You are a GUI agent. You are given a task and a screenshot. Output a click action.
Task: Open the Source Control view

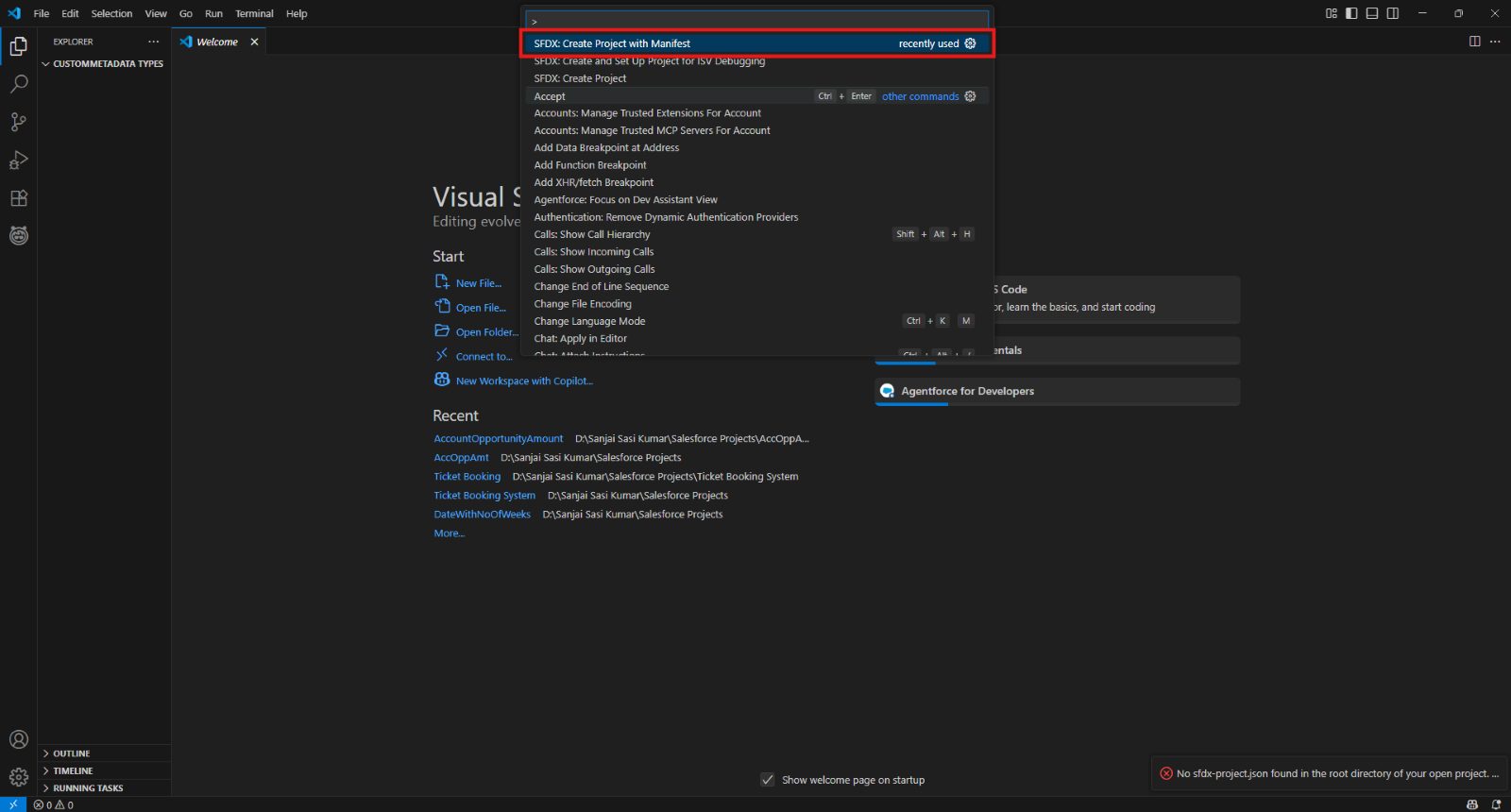(x=18, y=122)
